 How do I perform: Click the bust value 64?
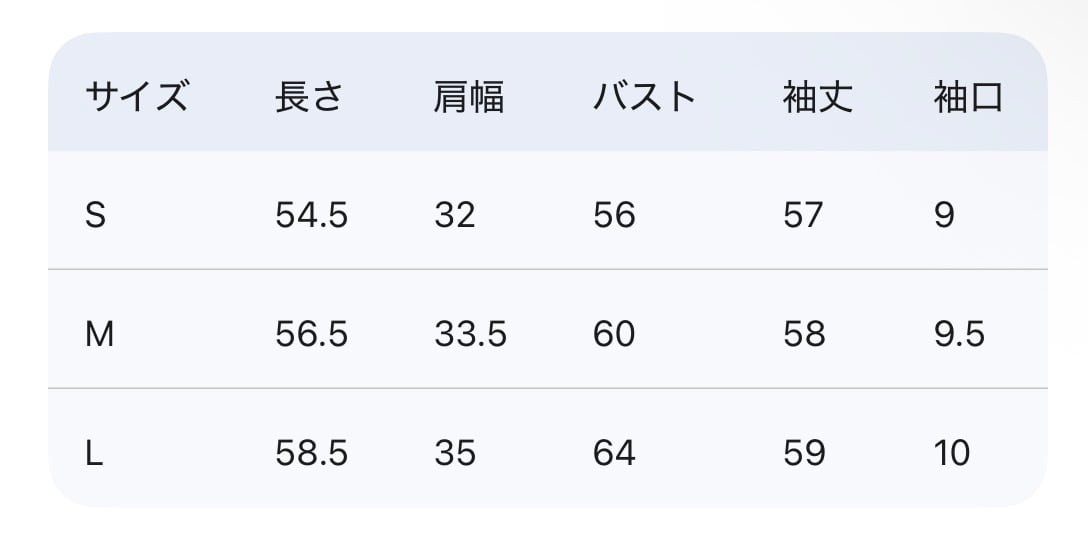point(614,453)
